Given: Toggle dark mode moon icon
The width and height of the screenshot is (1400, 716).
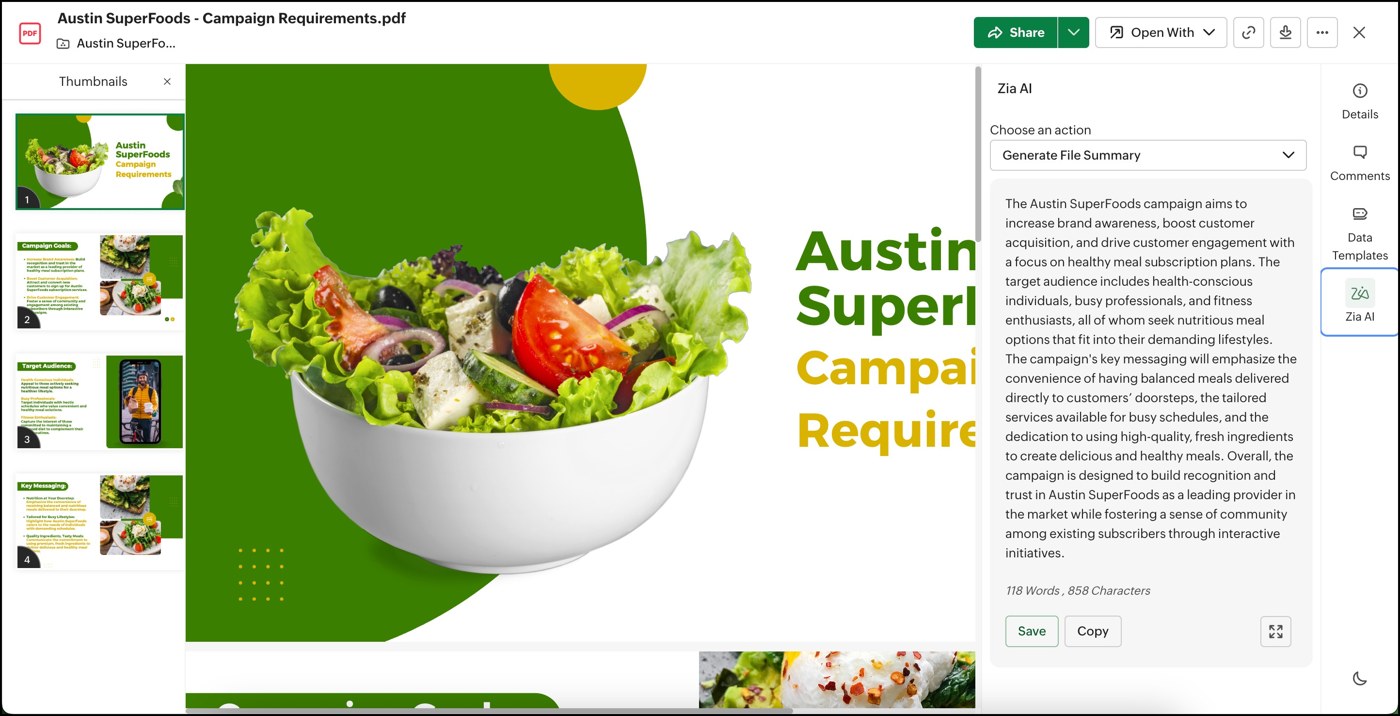Looking at the screenshot, I should point(1360,678).
